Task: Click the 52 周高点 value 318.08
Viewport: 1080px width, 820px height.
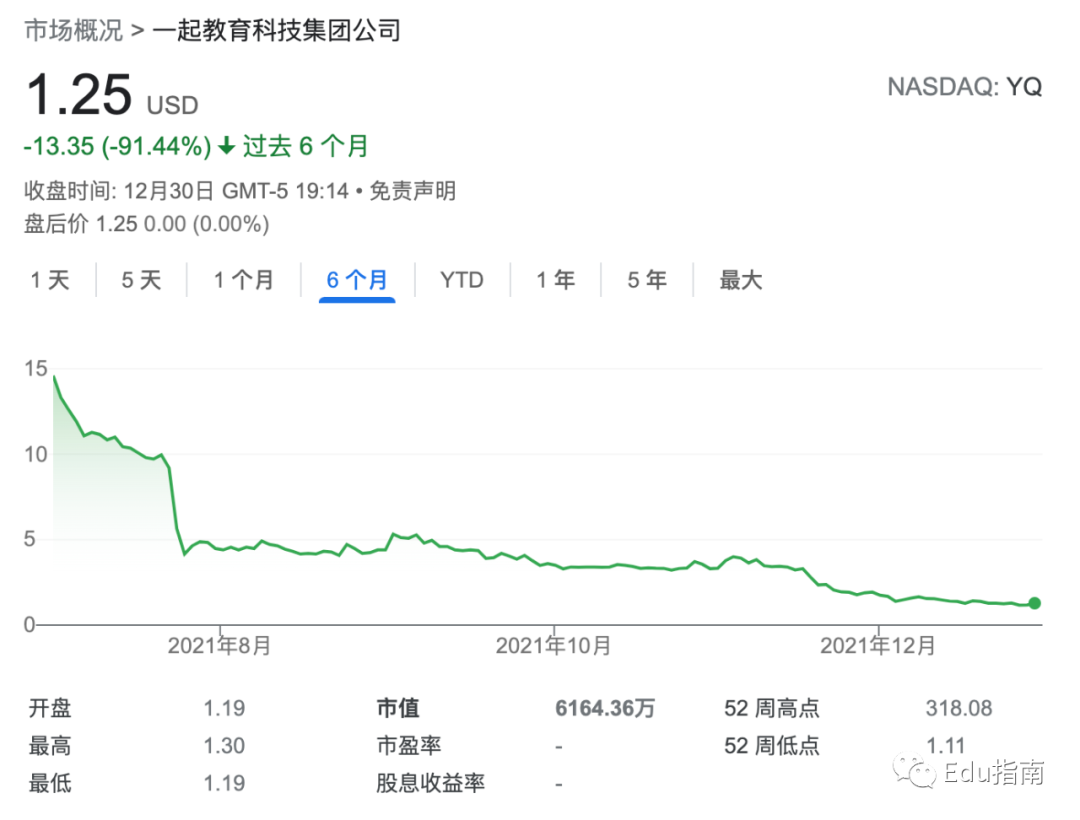Action: click(959, 708)
